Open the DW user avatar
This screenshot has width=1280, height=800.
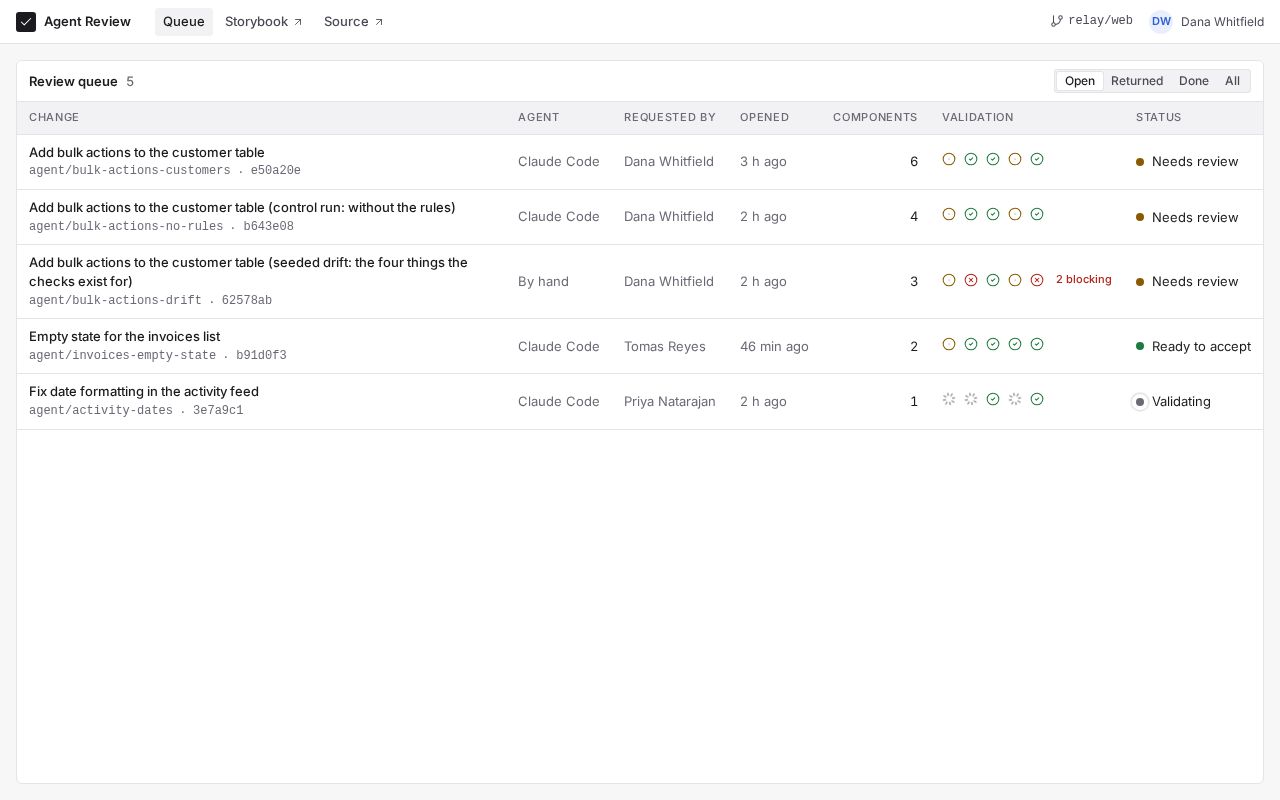coord(1161,22)
